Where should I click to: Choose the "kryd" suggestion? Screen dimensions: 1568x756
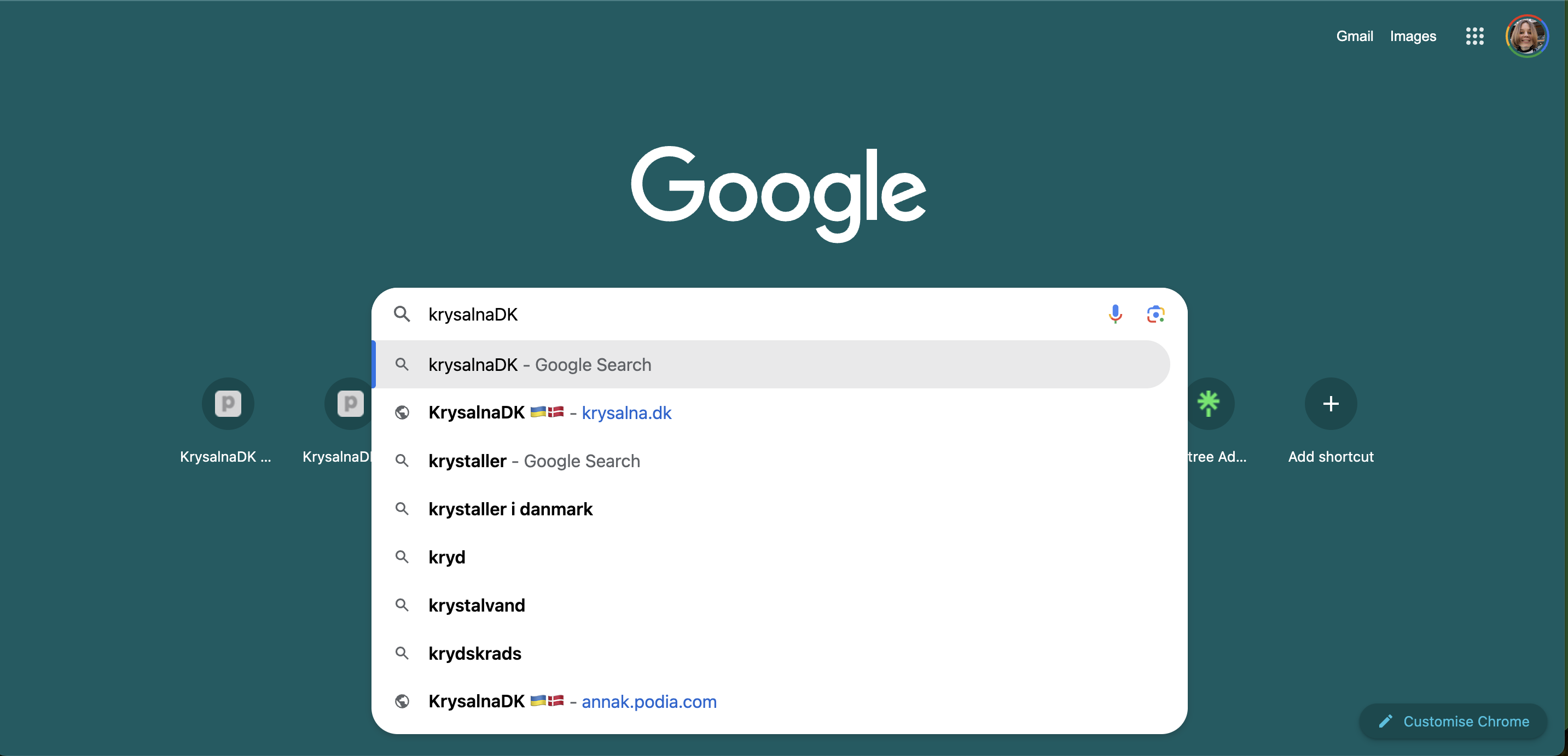[x=447, y=557]
